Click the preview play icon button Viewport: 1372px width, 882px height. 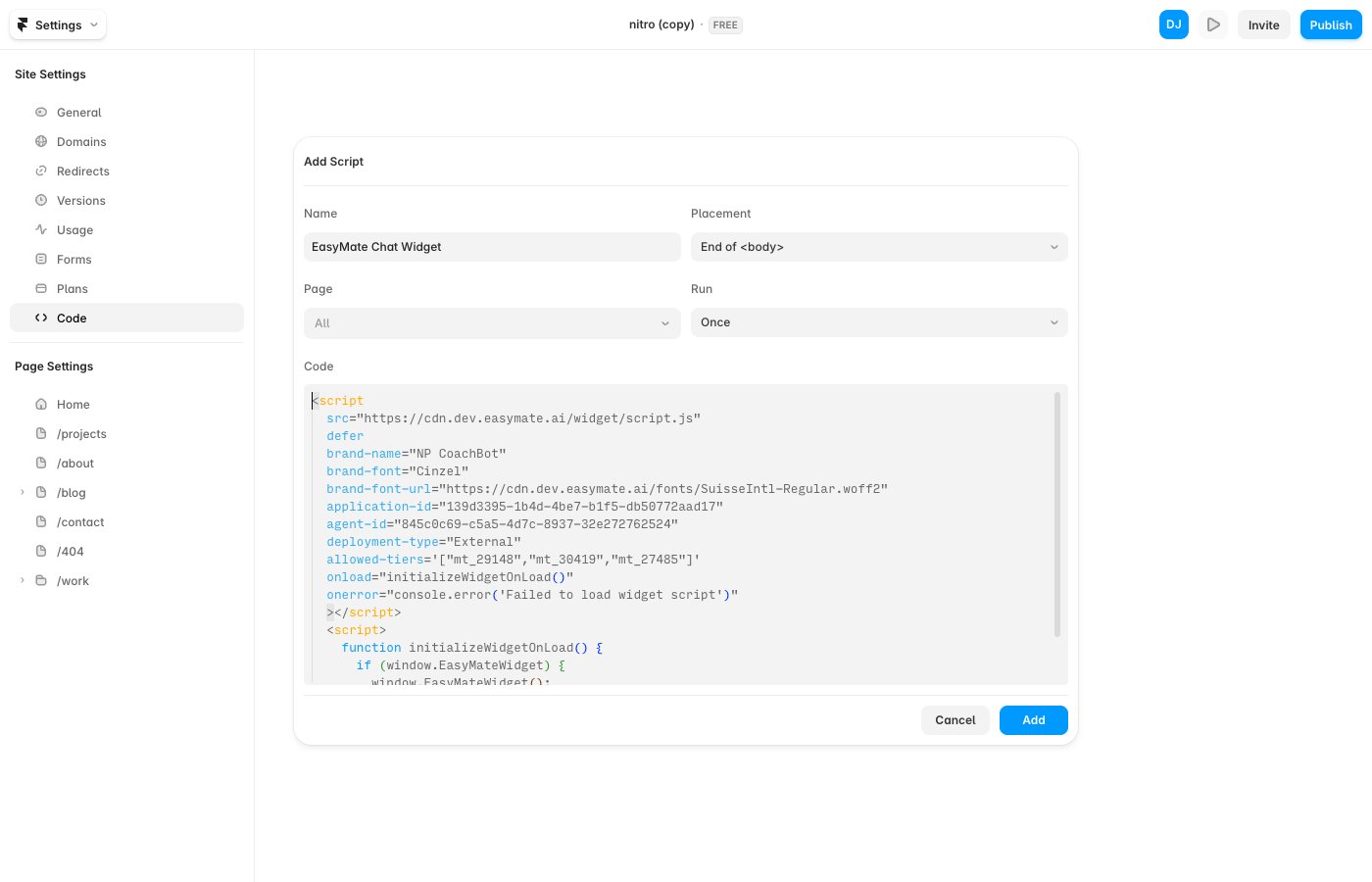[1213, 24]
